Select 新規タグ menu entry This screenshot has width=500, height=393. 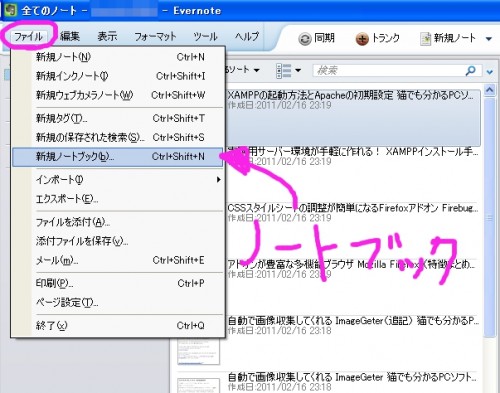click(x=118, y=118)
